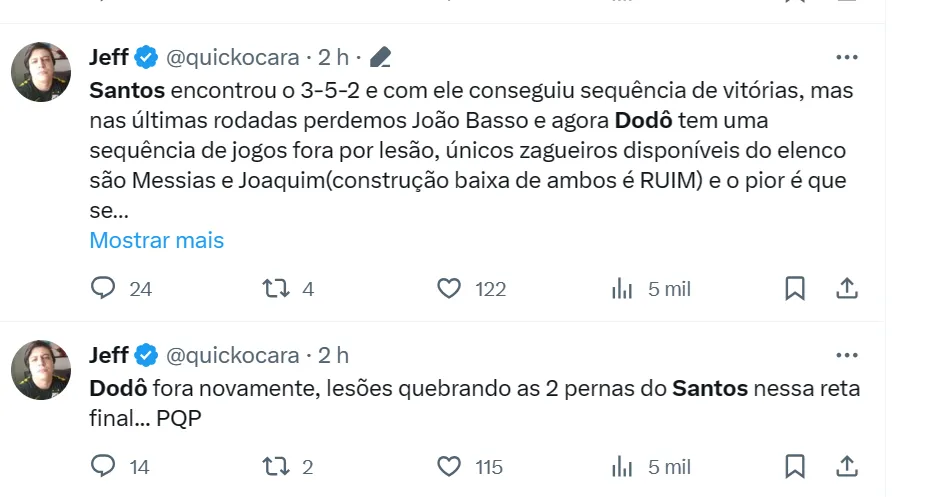This screenshot has height=497, width=926.
Task: Retweet the 3-5-2 Santos tweet
Action: 275,289
